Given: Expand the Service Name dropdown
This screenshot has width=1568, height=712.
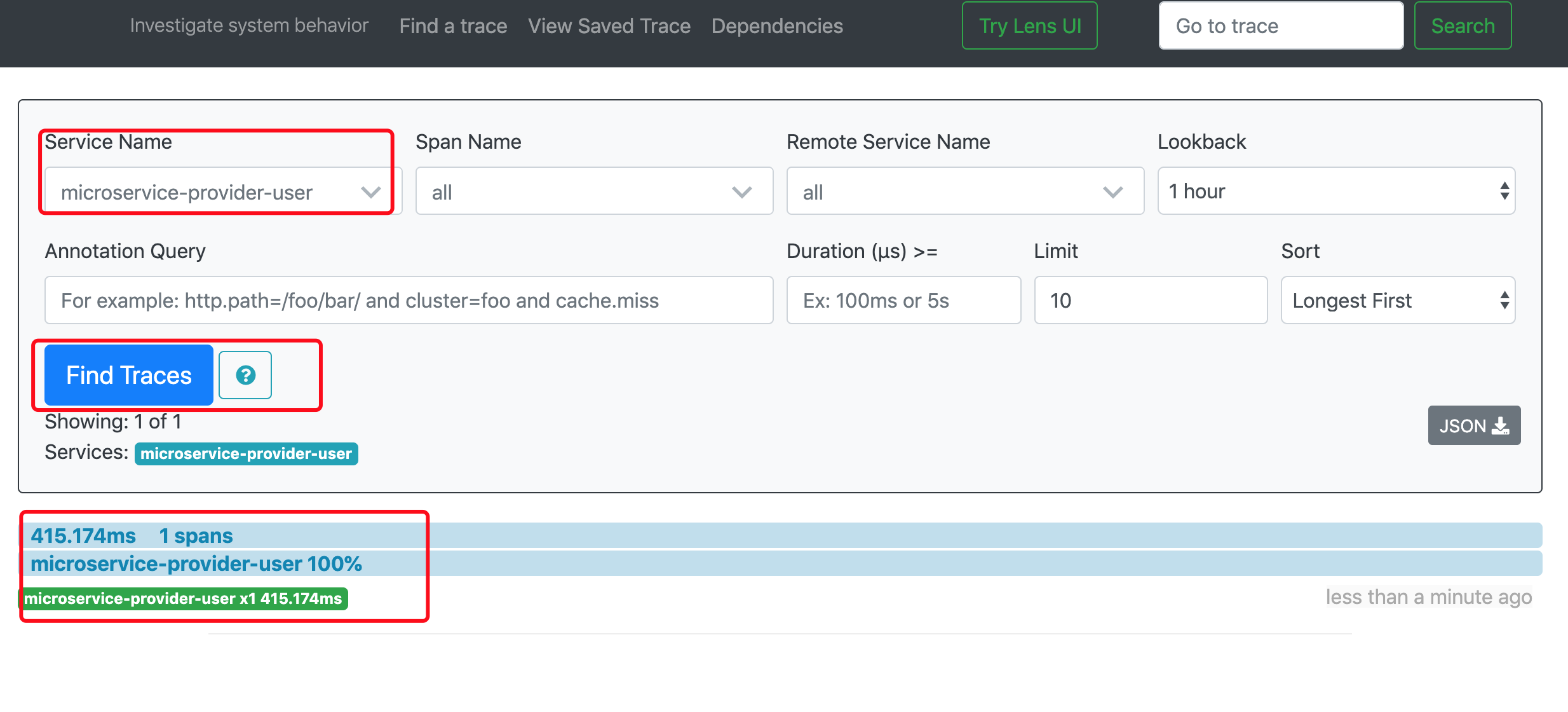Looking at the screenshot, I should (x=222, y=191).
